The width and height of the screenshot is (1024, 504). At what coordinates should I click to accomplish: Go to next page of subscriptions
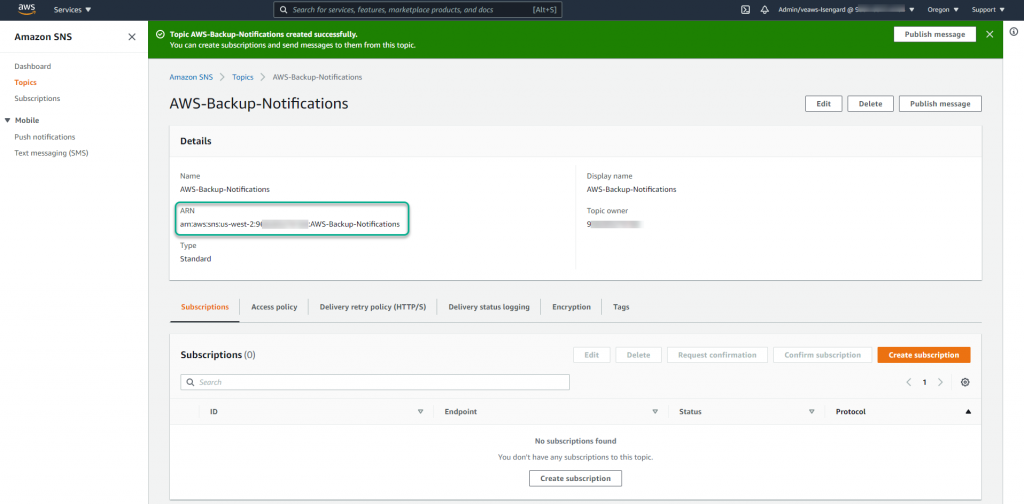pos(941,382)
